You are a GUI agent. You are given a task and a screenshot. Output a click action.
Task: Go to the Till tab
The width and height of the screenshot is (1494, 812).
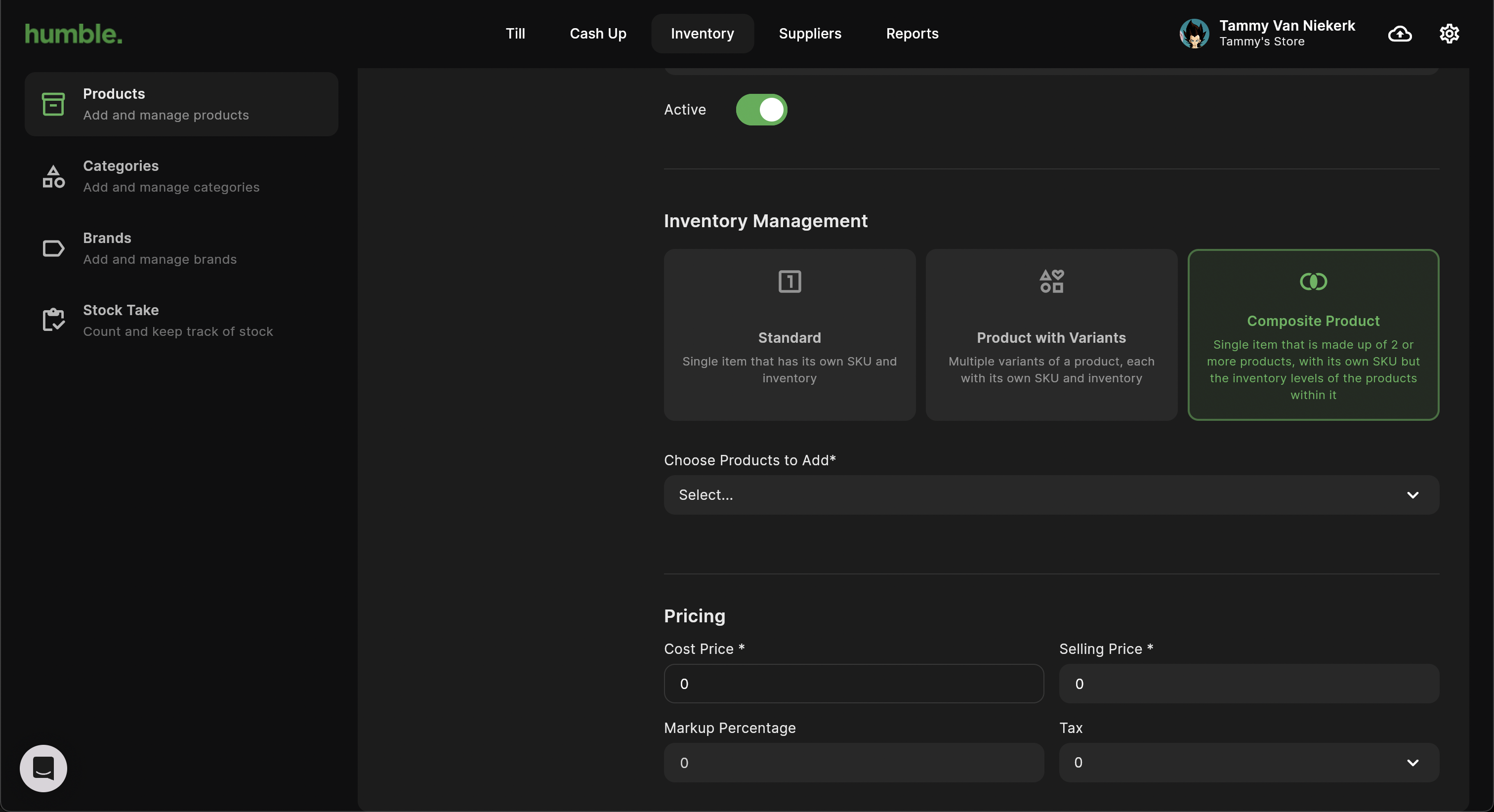[x=515, y=34]
